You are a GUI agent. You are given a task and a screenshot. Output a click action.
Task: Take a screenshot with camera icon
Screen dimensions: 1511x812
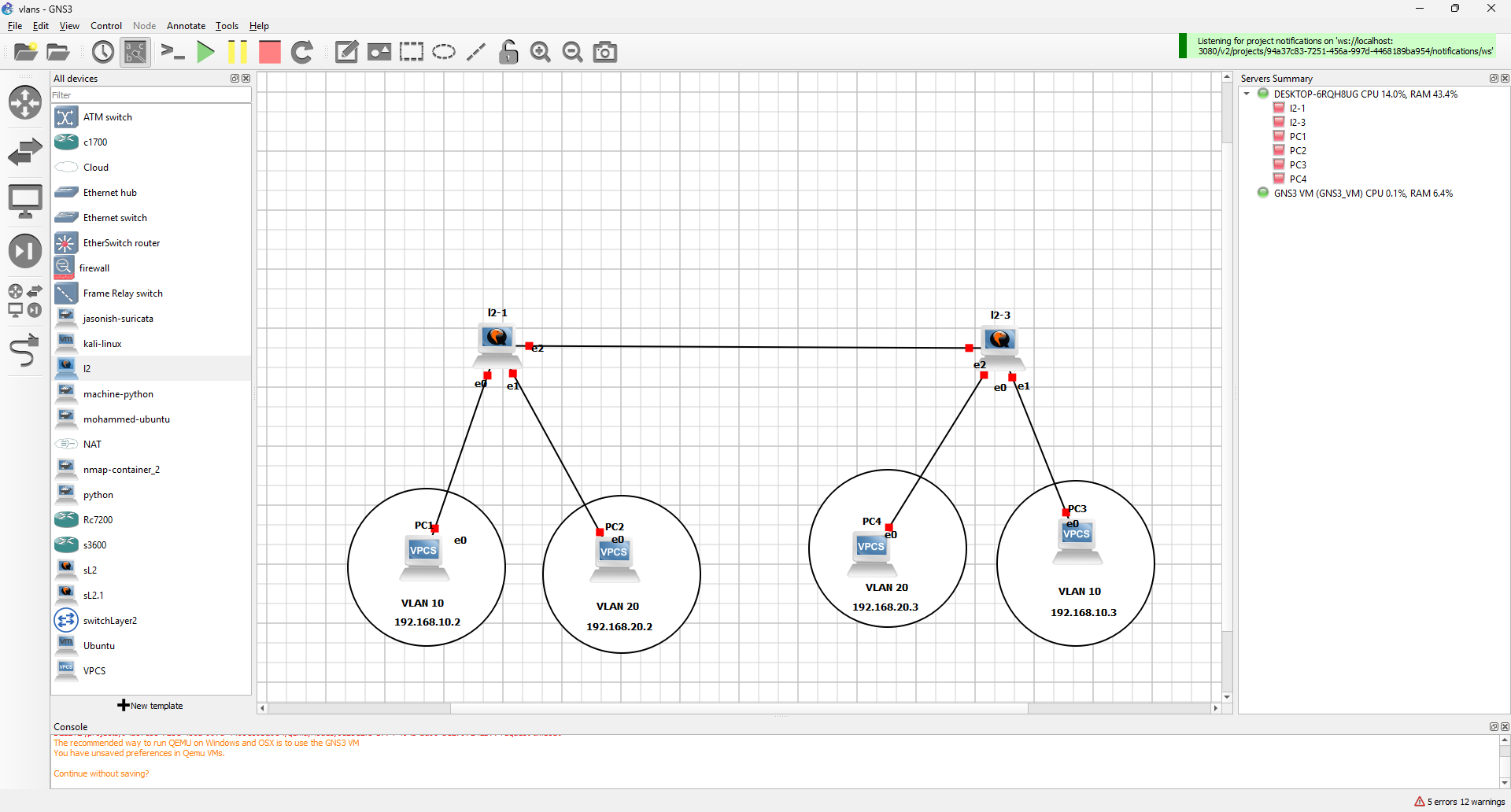[604, 52]
